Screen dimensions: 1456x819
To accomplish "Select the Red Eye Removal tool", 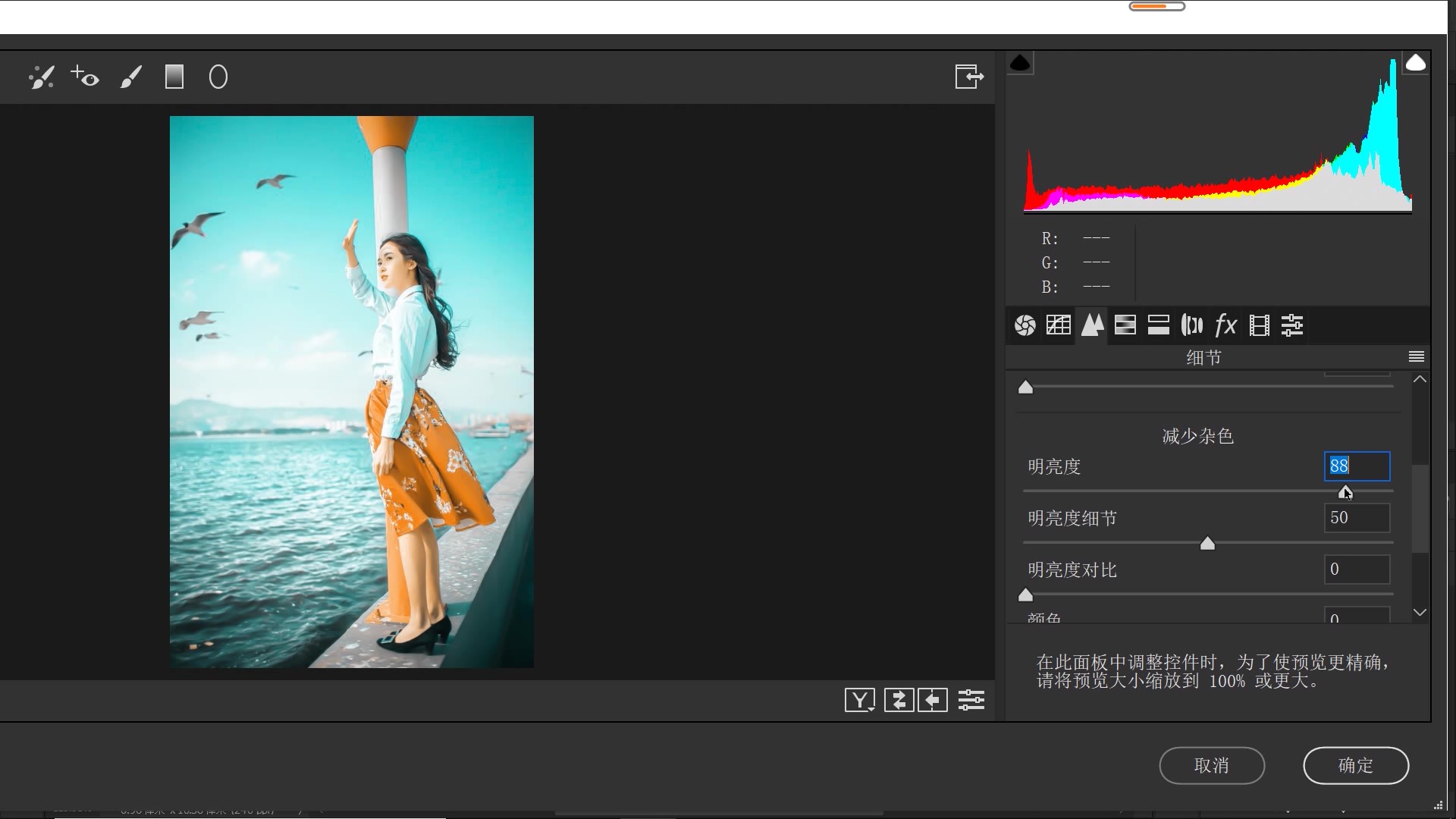I will [x=86, y=77].
